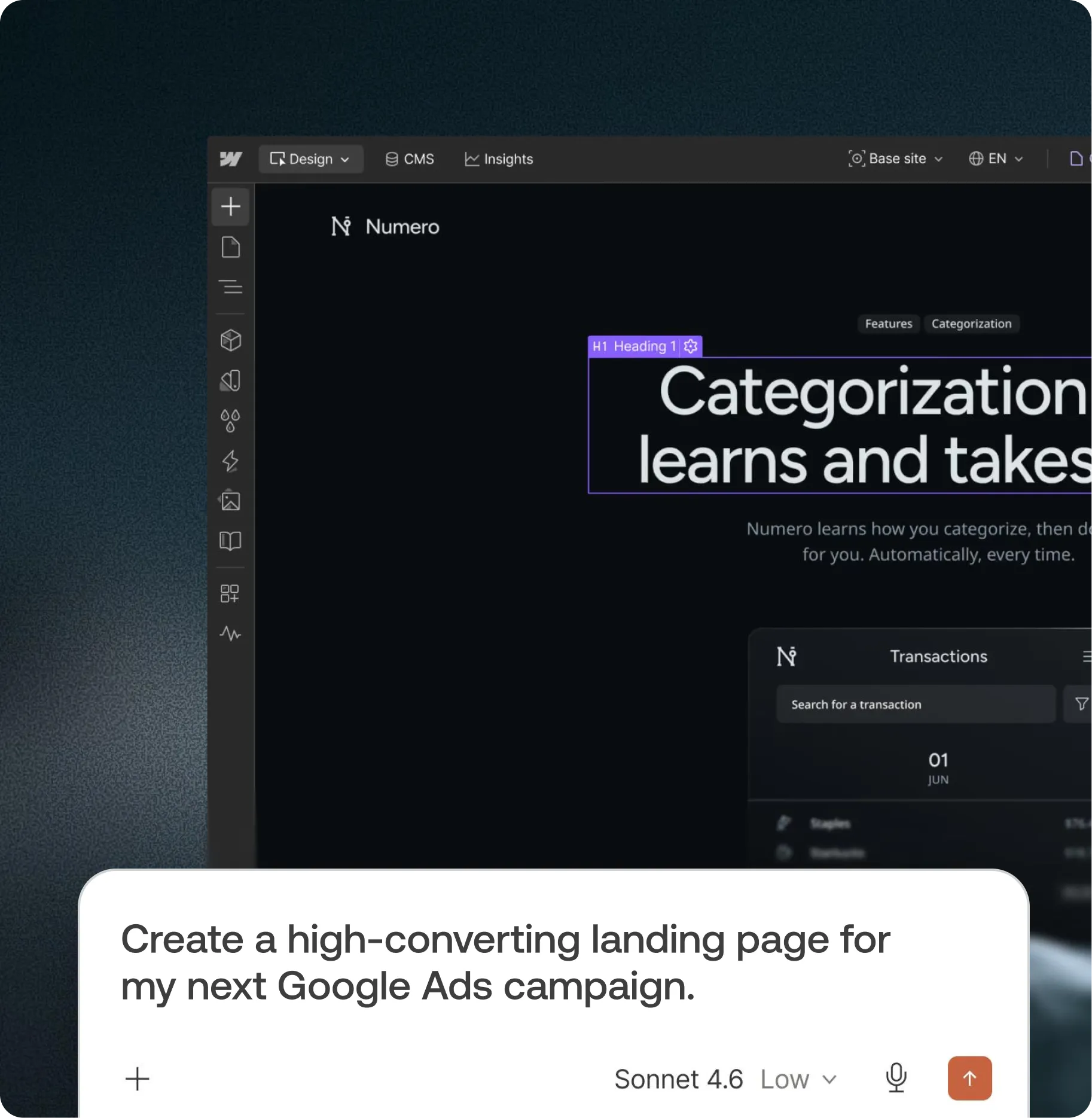Screen dimensions: 1092x1118
Task: Open the Components cube panel
Action: 230,340
